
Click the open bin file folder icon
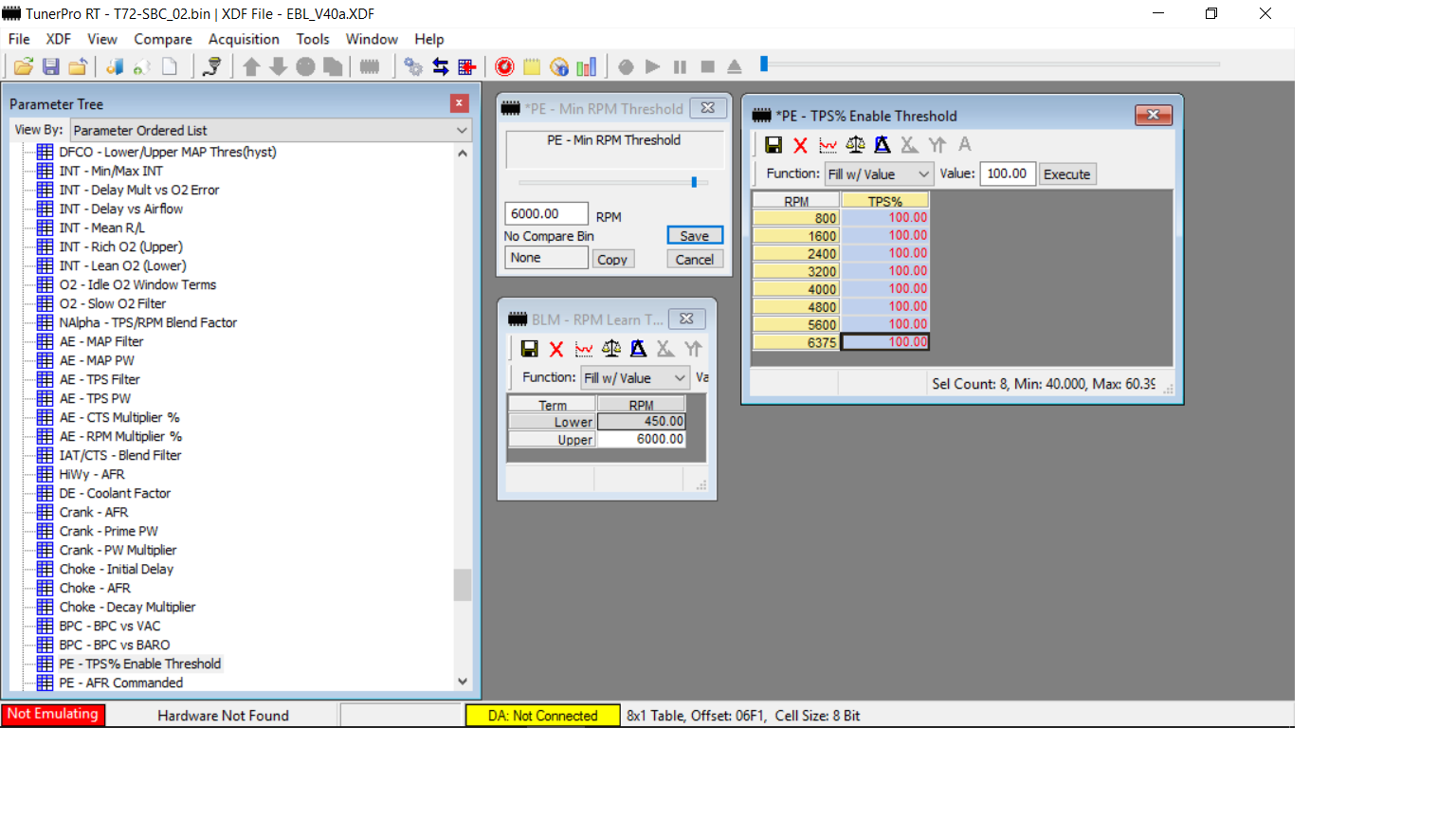(x=24, y=66)
